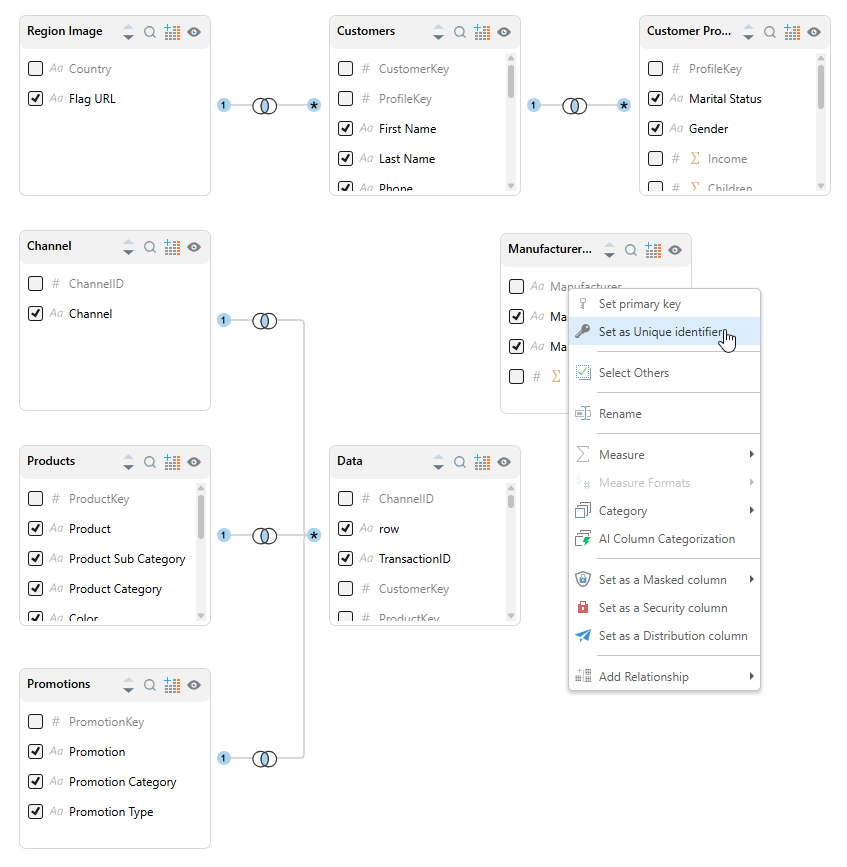This screenshot has width=847, height=867.
Task: Select Set as Unique identifier
Action: point(660,332)
